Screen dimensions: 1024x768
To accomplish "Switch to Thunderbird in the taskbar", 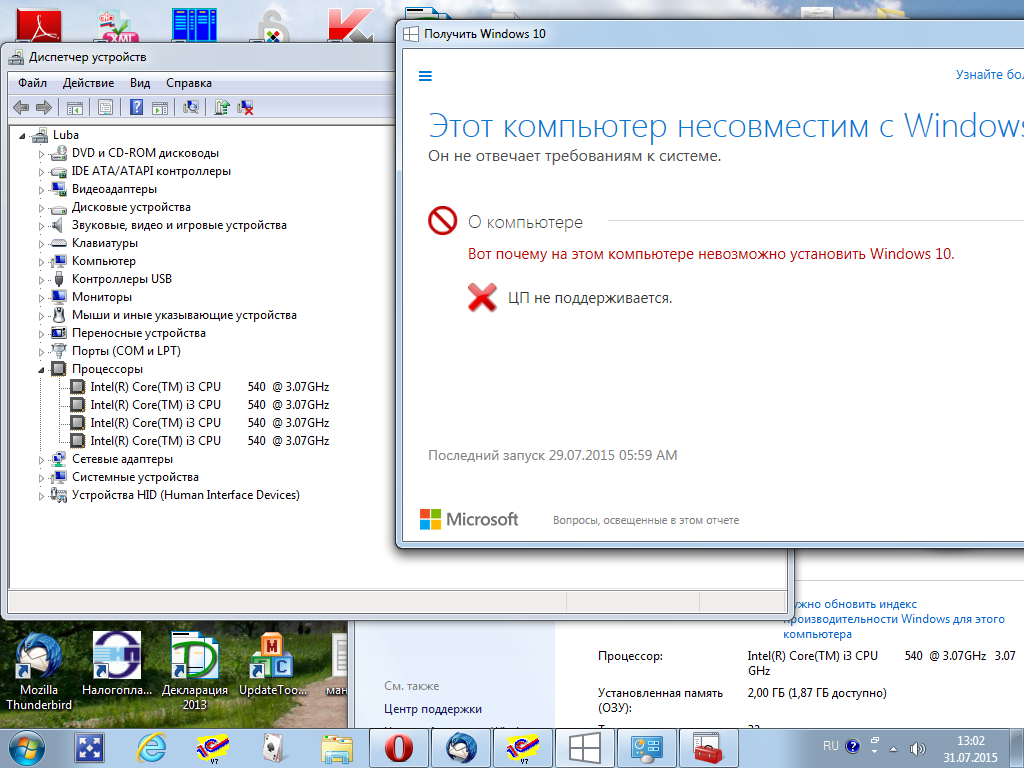I will coord(461,748).
